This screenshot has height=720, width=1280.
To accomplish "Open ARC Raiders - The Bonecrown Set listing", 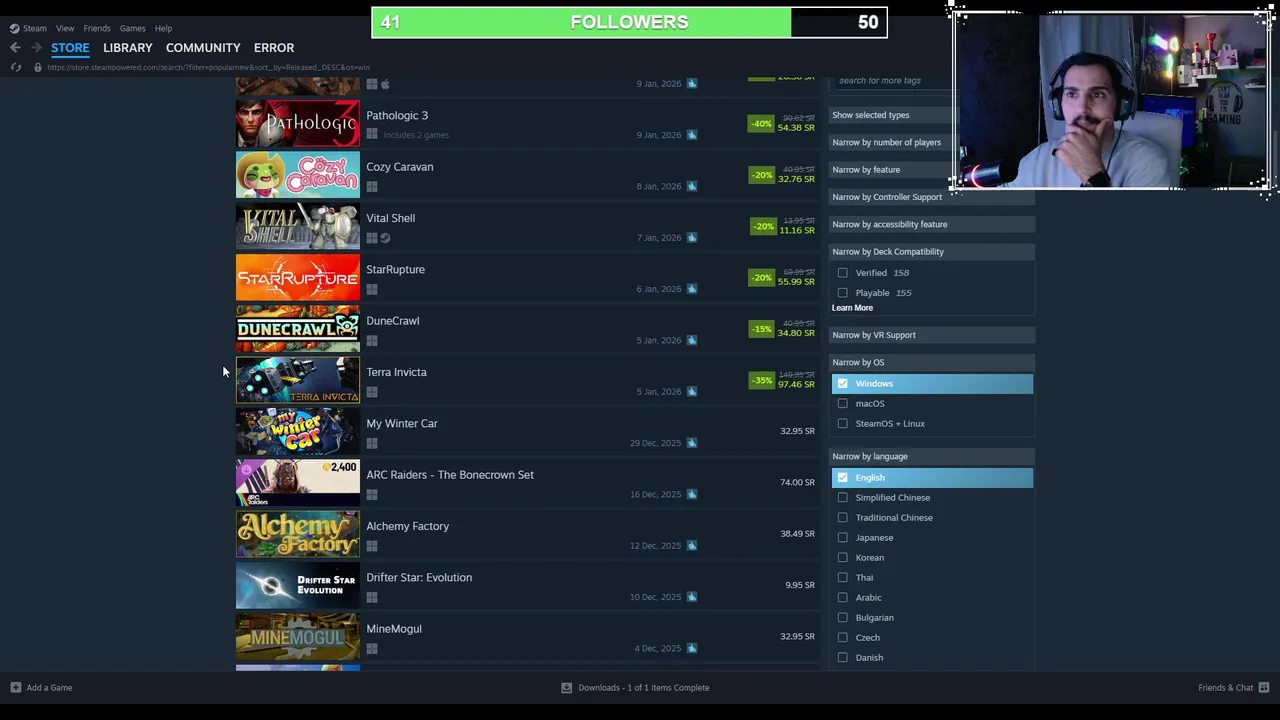I will coord(527,482).
